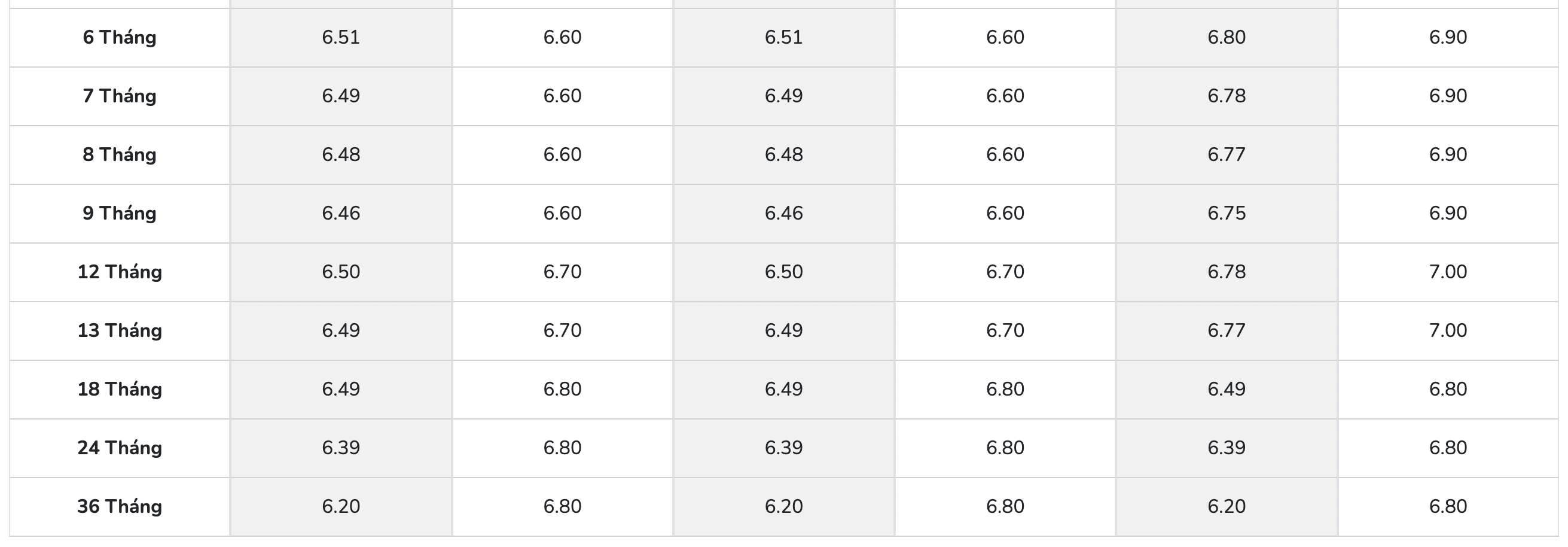Select the 7 Tháng row label
Viewport: 1568px width, 547px height.
coord(120,96)
